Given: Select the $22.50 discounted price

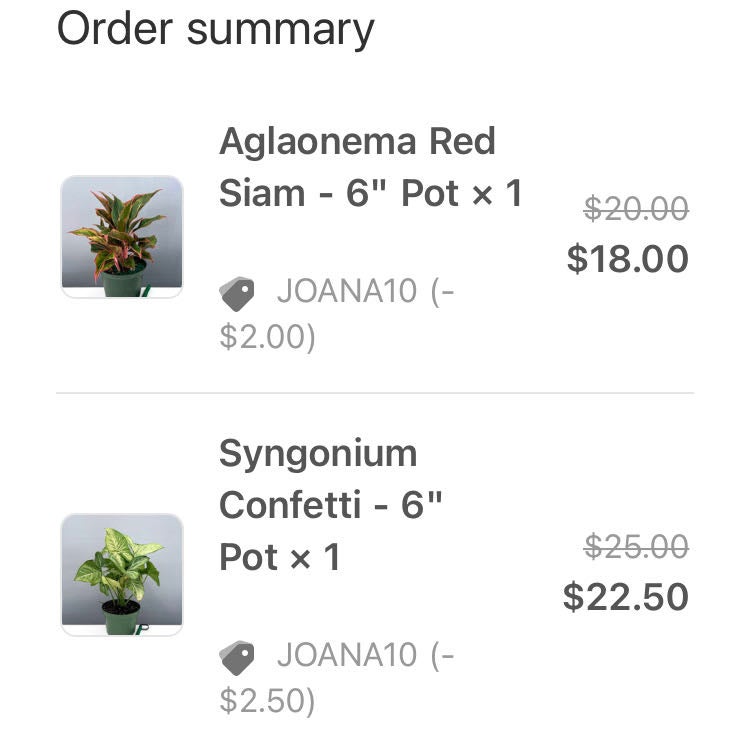Looking at the screenshot, I should coord(625,597).
